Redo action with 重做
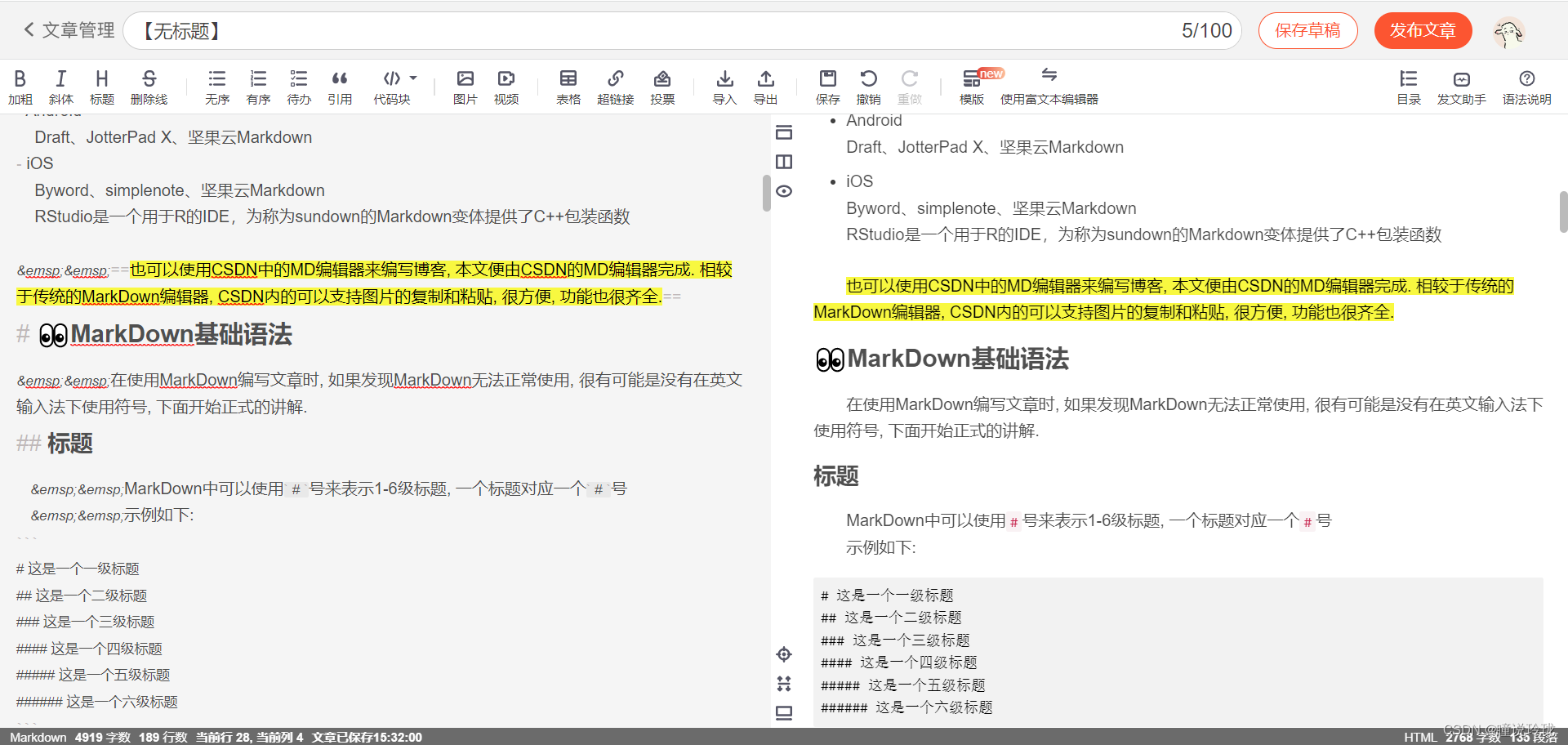1568x745 pixels. coord(910,87)
